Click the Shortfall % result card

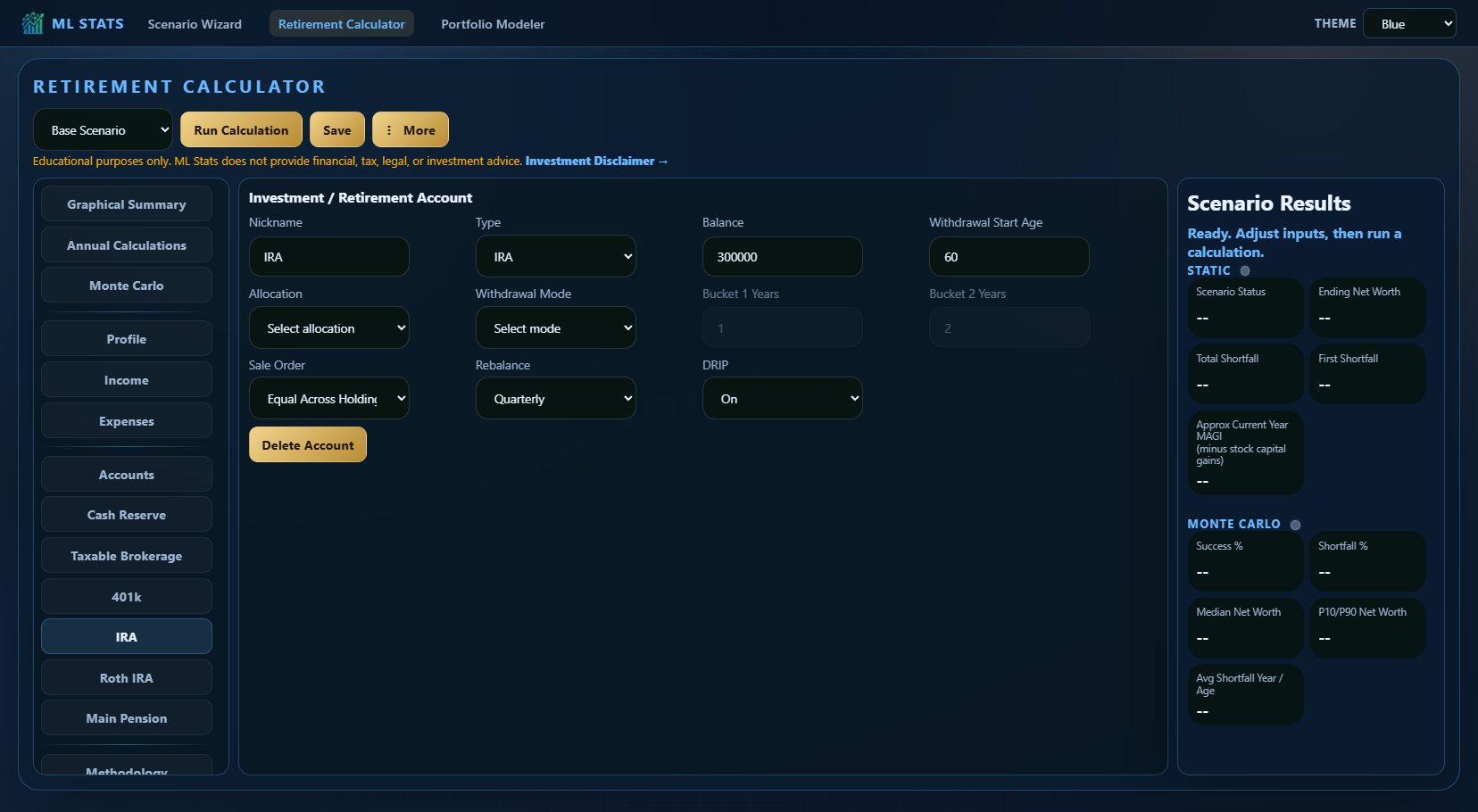pos(1367,562)
